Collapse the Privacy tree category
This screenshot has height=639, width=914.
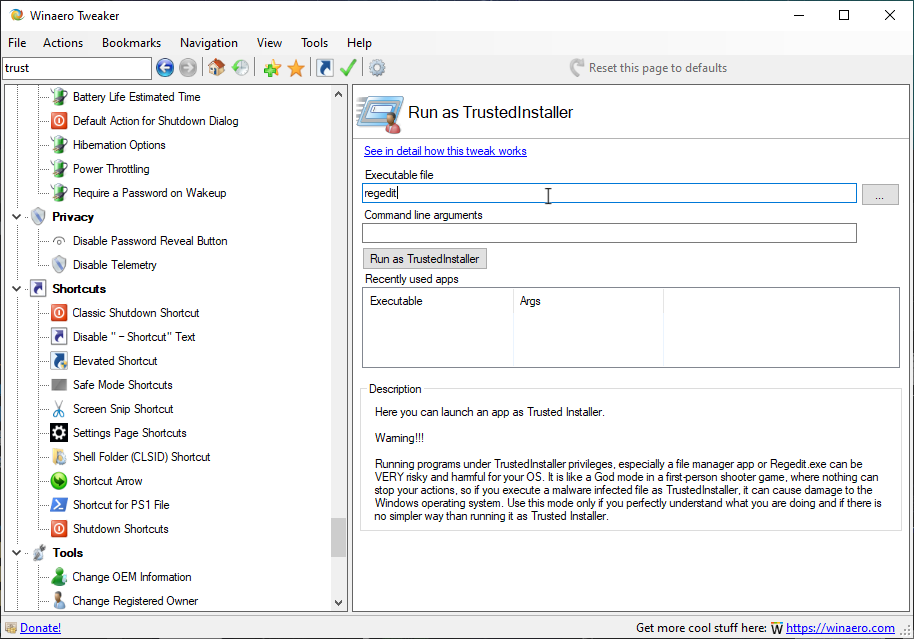[x=16, y=217]
